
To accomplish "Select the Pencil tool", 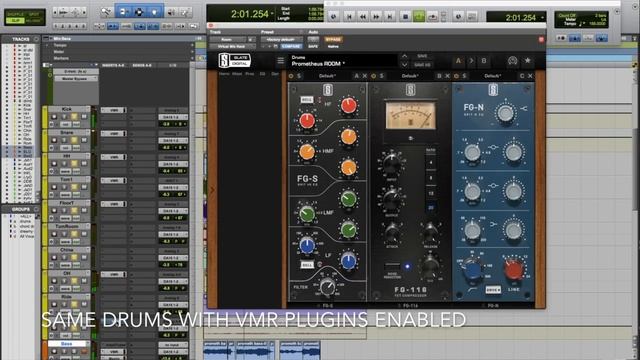I will [186, 12].
